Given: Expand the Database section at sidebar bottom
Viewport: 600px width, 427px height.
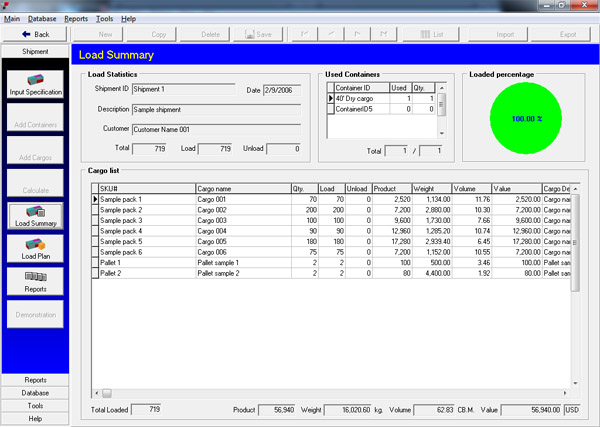Looking at the screenshot, I should (35, 393).
